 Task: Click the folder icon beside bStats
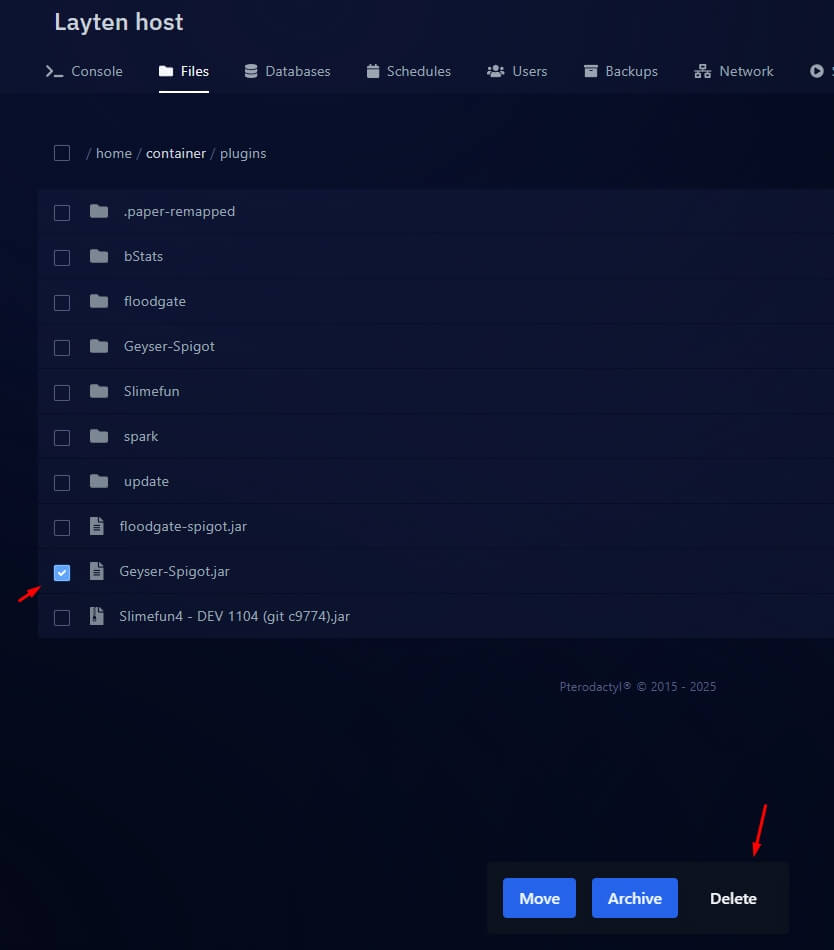(x=98, y=256)
